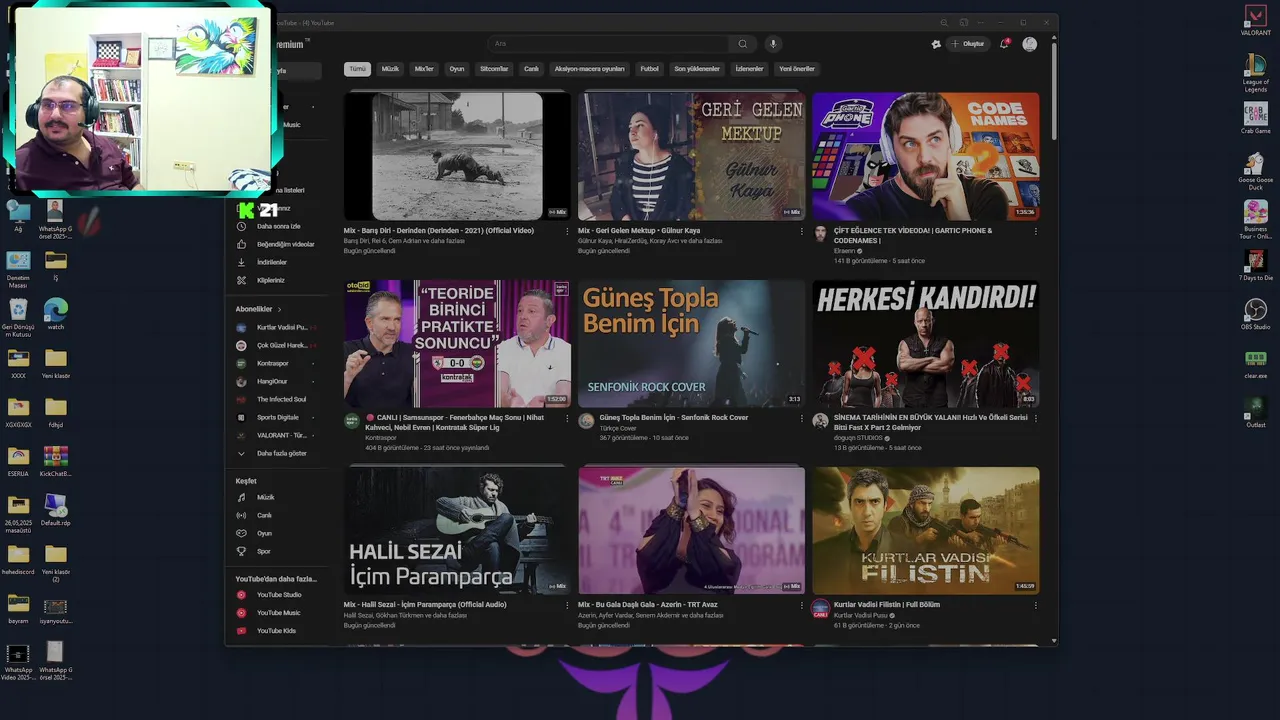Open 7 Days to Die desktop icon
The width and height of the screenshot is (1280, 720).
tap(1255, 265)
